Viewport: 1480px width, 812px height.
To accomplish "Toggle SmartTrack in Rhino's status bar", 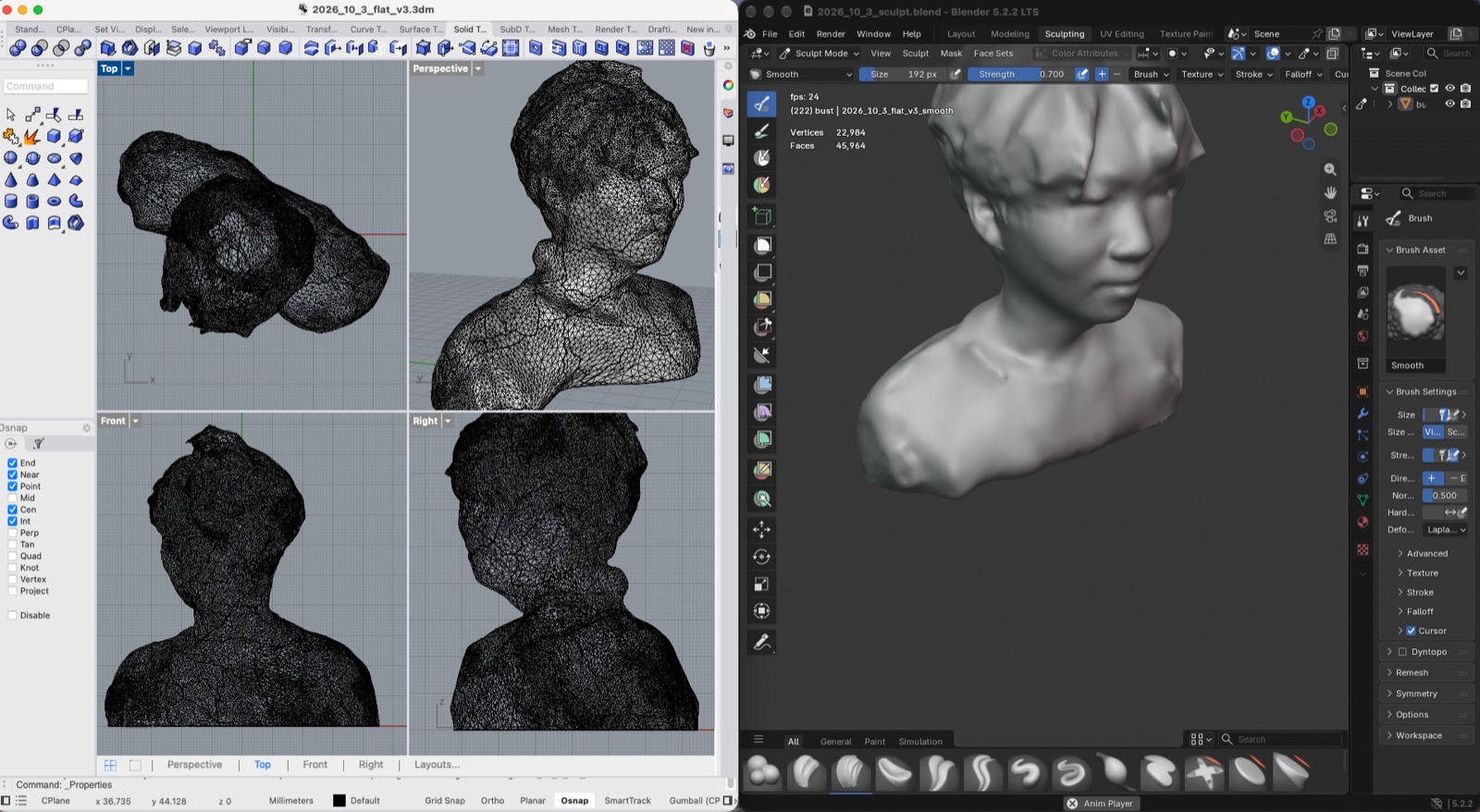I will point(627,801).
